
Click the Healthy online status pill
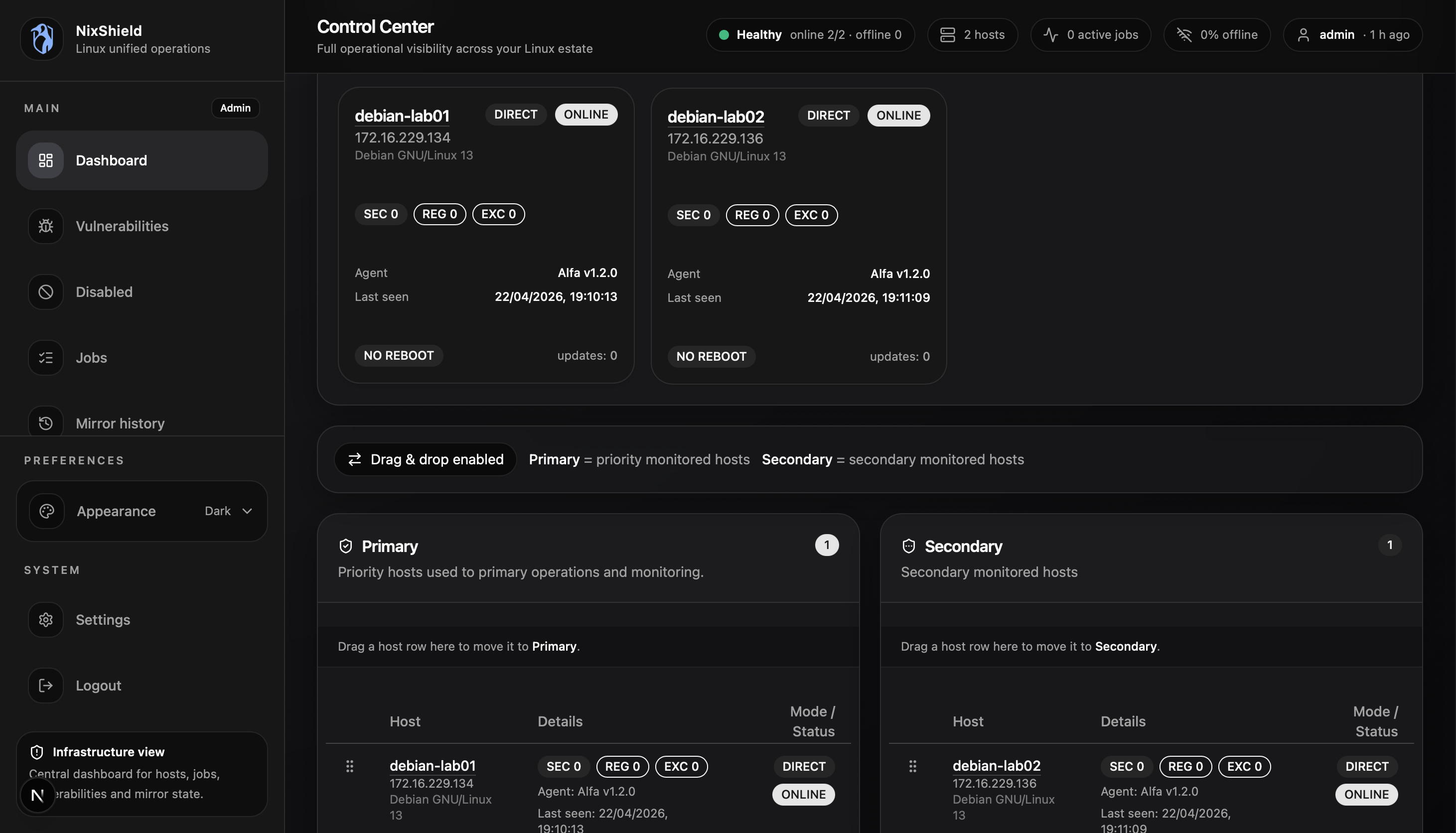point(810,35)
